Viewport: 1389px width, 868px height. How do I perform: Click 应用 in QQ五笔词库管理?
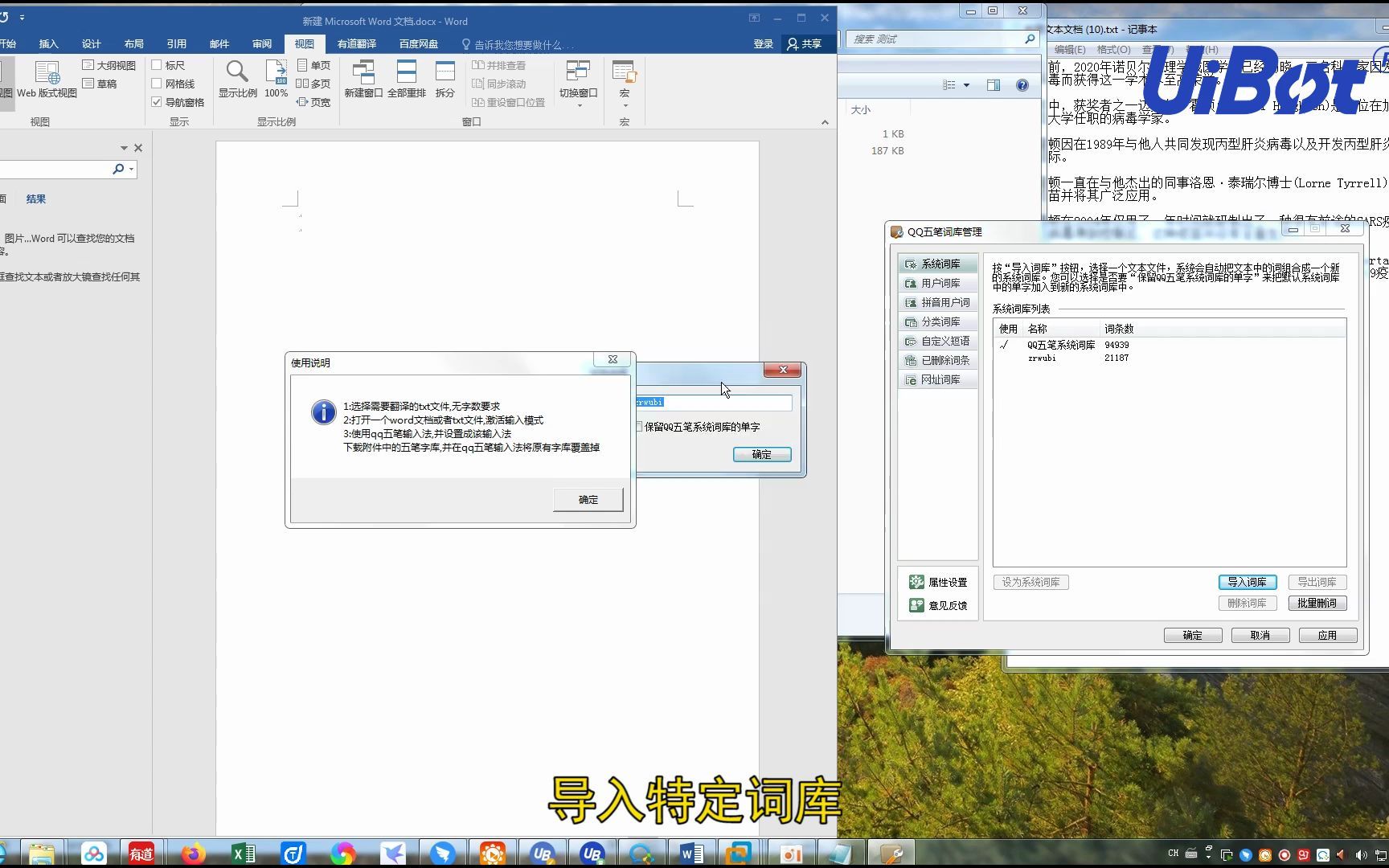click(x=1327, y=635)
